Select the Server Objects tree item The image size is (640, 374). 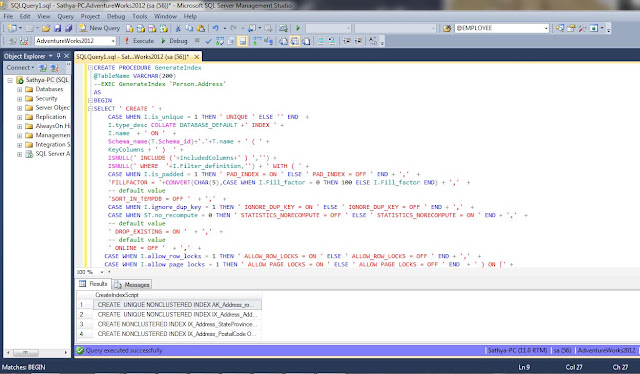(52, 108)
